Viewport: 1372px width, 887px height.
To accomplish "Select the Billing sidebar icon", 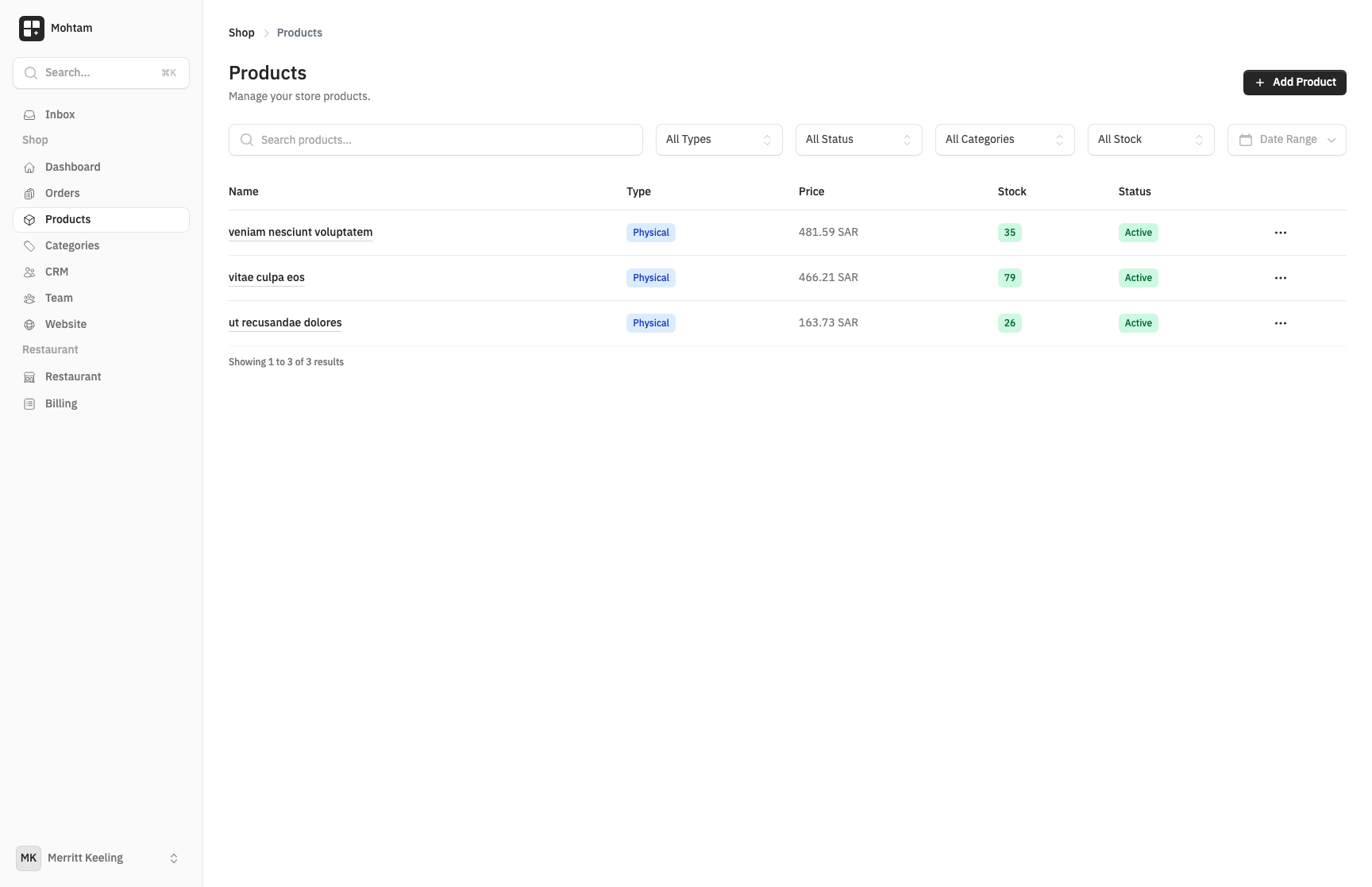I will (29, 403).
